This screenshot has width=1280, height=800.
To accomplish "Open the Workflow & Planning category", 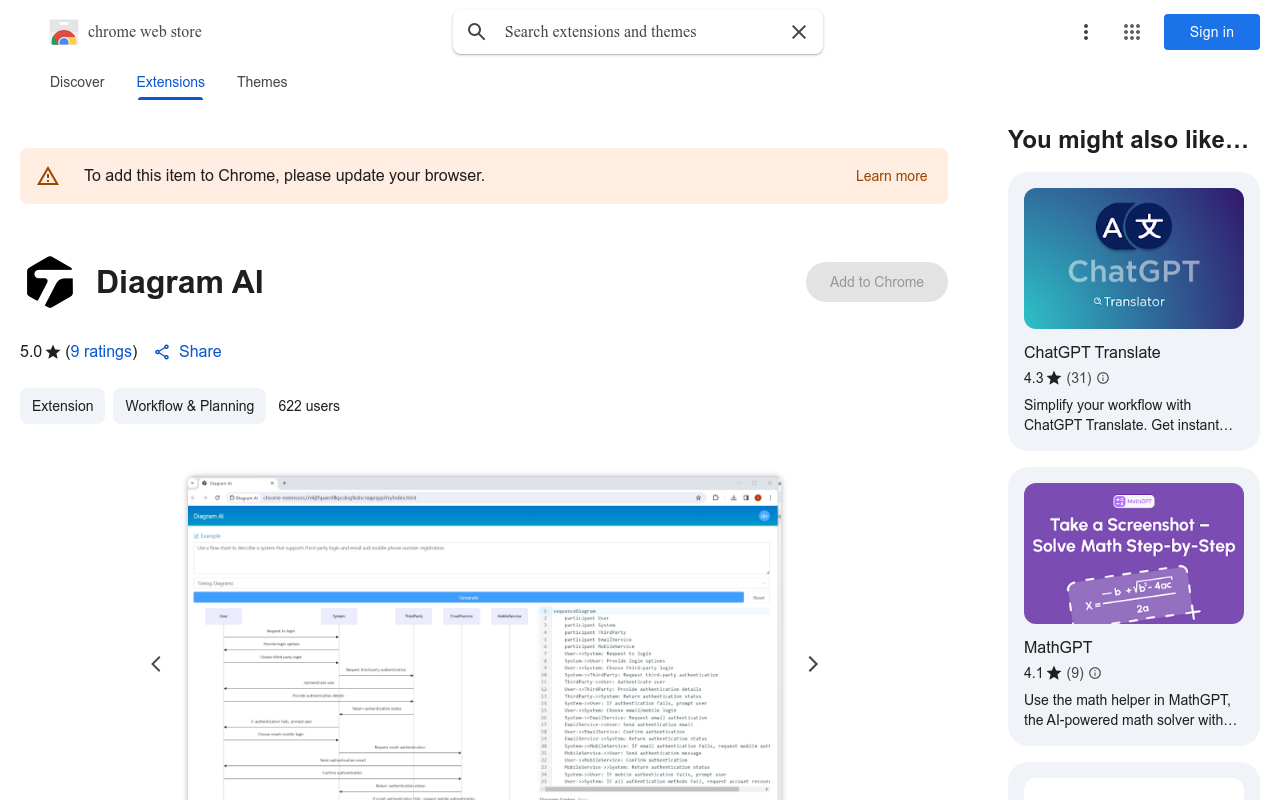I will click(x=189, y=406).
